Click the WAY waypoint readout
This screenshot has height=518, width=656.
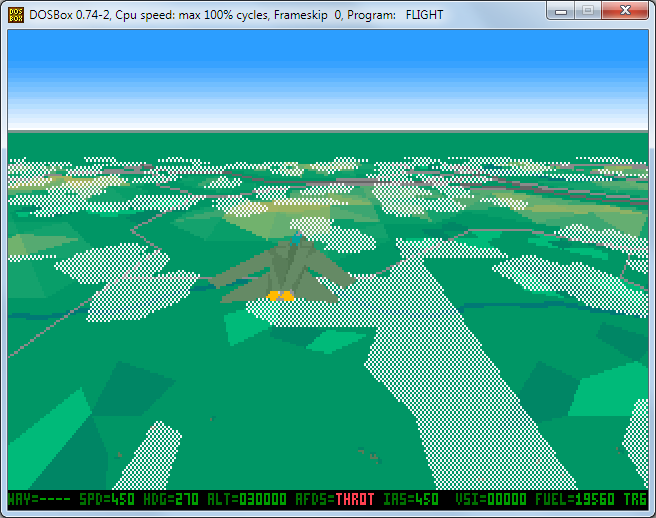(34, 499)
